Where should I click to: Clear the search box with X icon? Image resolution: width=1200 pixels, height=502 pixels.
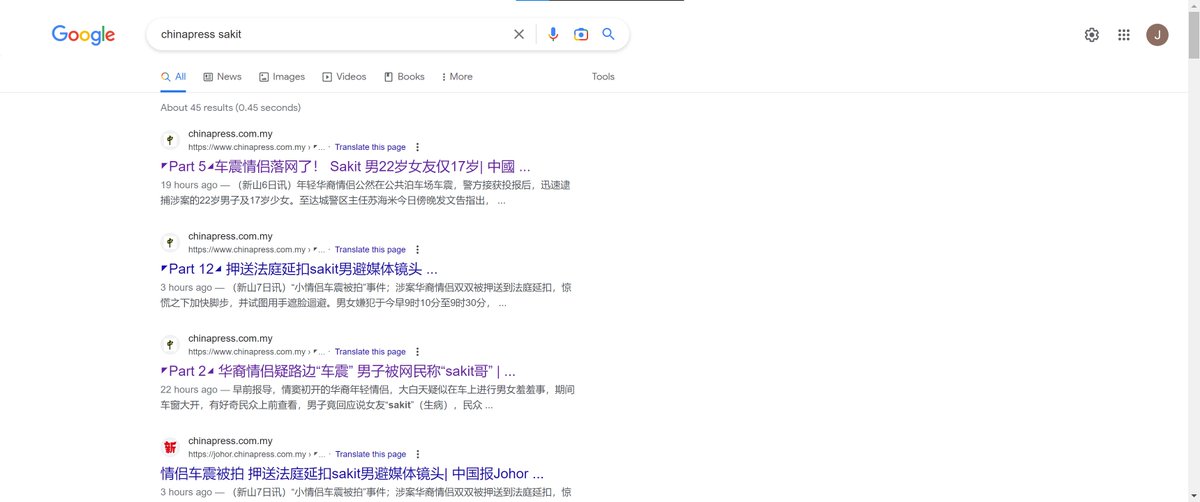pyautogui.click(x=519, y=34)
